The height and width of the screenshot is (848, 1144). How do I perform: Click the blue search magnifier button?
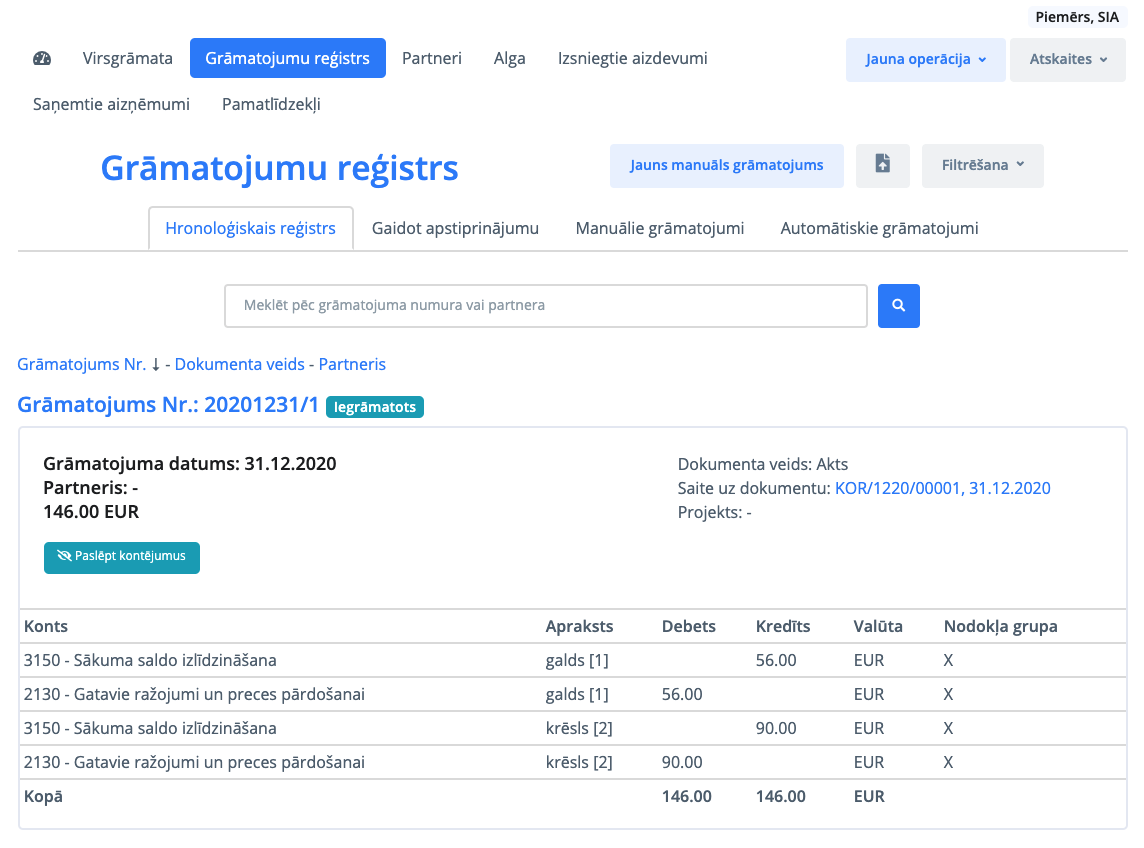point(898,306)
